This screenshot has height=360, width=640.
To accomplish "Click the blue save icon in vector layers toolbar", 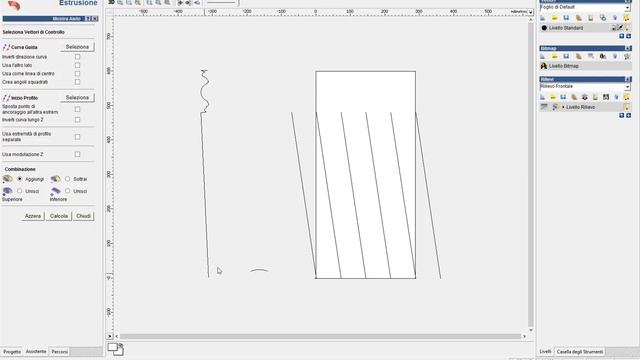I will [x=566, y=18].
